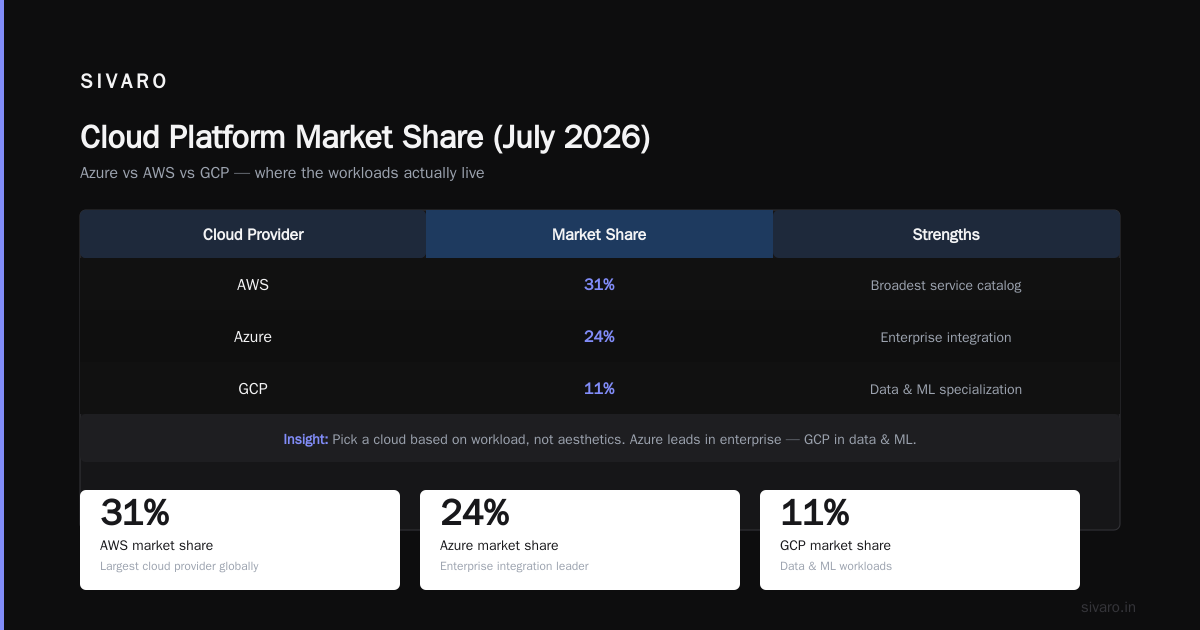Click the 31% value in the table

click(x=599, y=285)
